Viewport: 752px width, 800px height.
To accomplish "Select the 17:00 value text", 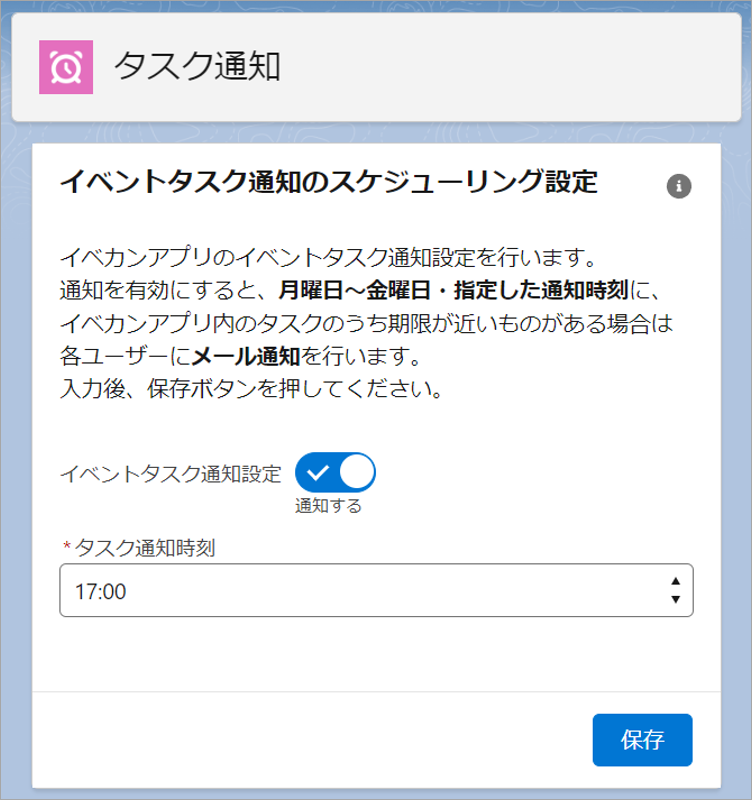I will pyautogui.click(x=100, y=592).
